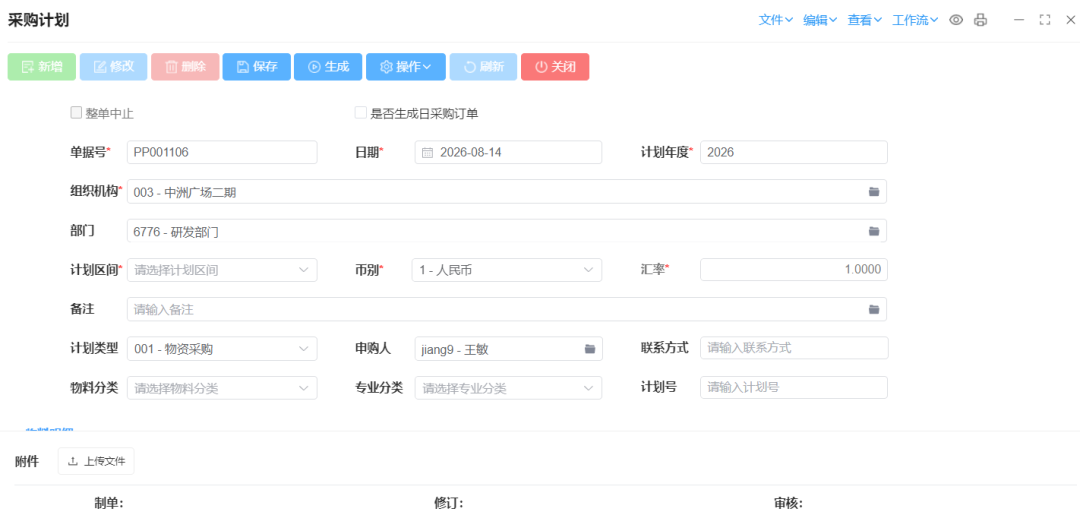
Task: Click the 部门 value 6776 - 研发部门
Action: coord(176,233)
